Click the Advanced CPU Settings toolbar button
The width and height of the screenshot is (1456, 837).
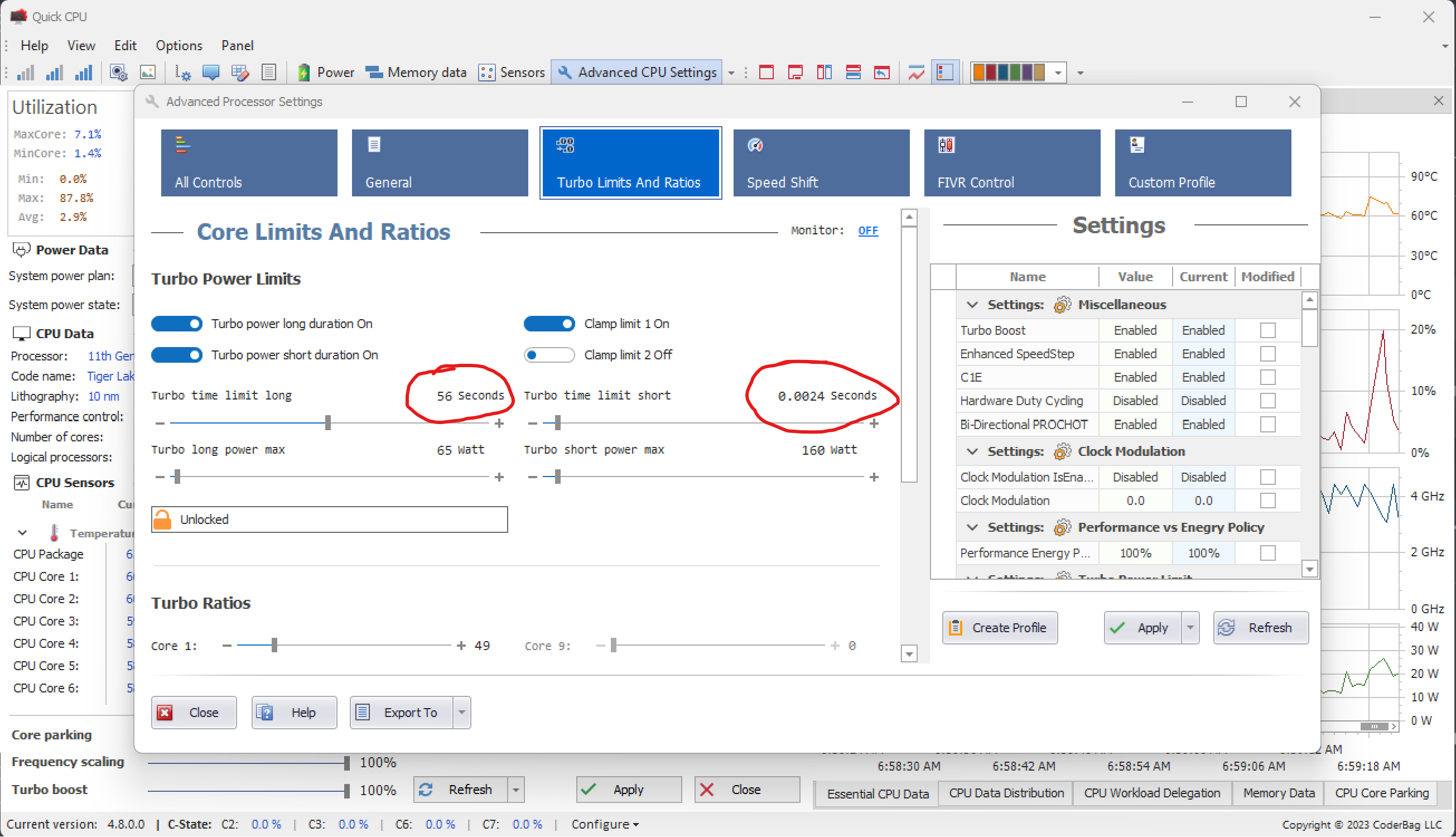point(637,73)
